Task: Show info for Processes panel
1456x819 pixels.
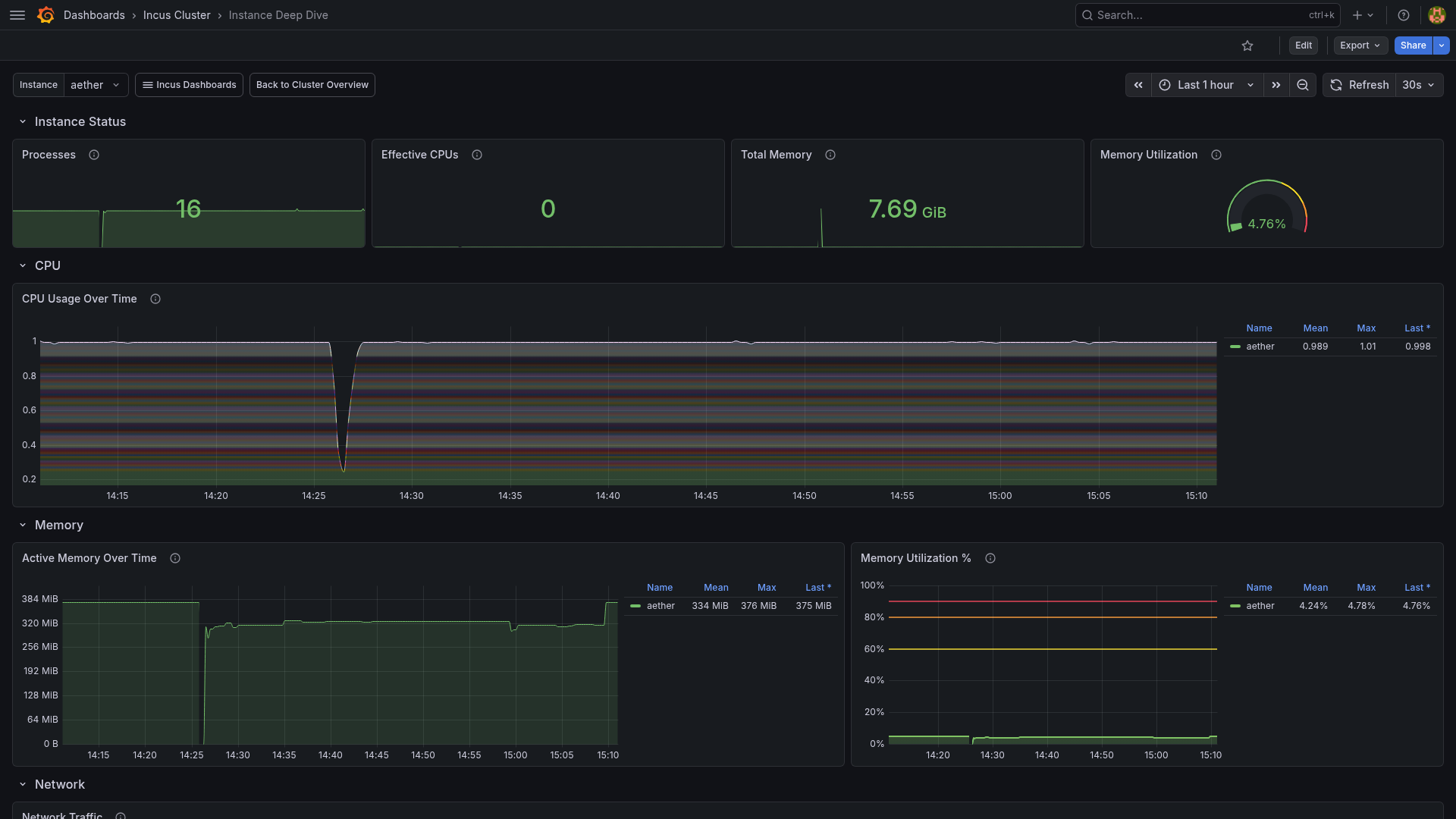Action: (x=94, y=155)
